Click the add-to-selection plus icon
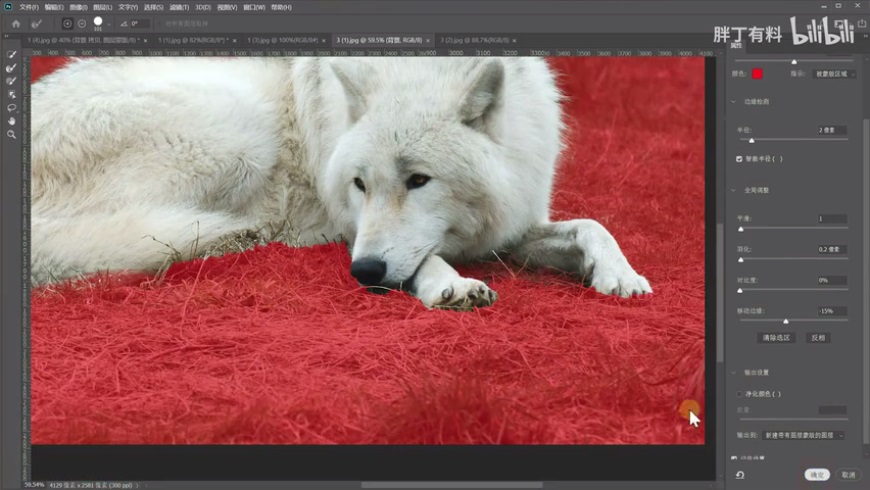Image resolution: width=870 pixels, height=490 pixels. [67, 23]
